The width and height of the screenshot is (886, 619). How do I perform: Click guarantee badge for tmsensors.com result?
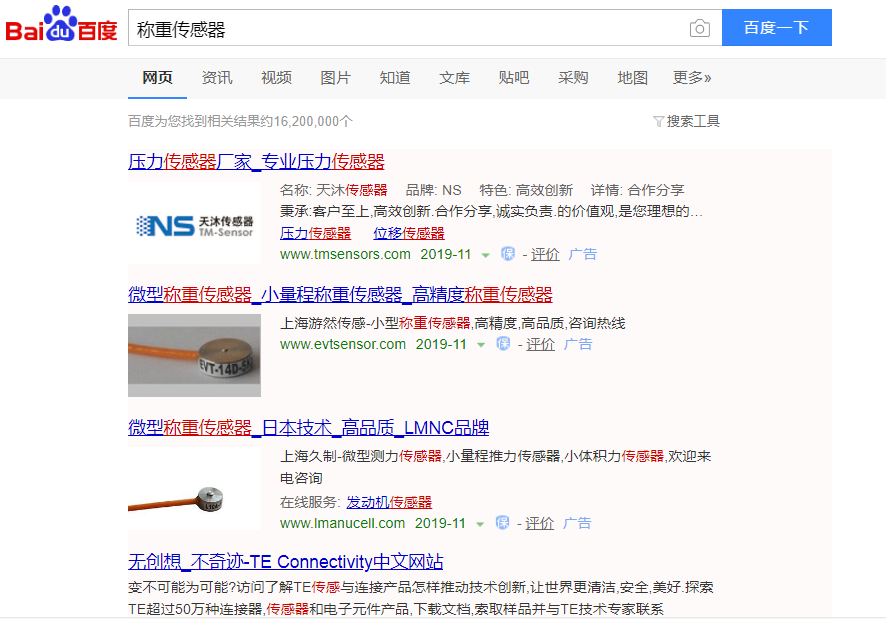click(508, 254)
